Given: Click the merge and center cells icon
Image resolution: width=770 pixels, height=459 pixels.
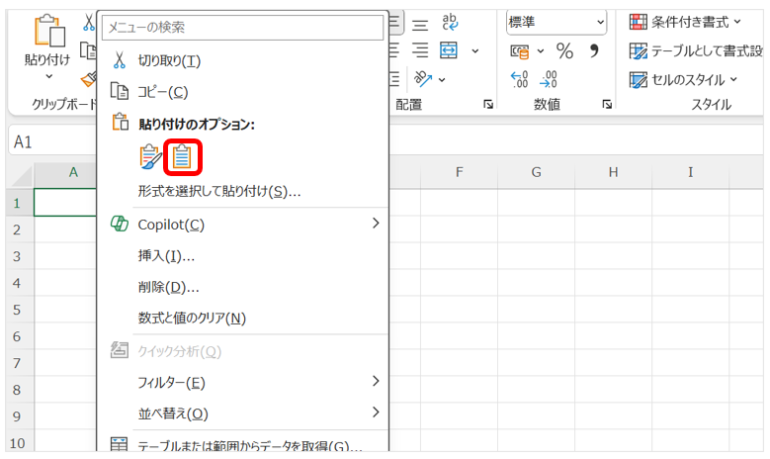Looking at the screenshot, I should [449, 51].
